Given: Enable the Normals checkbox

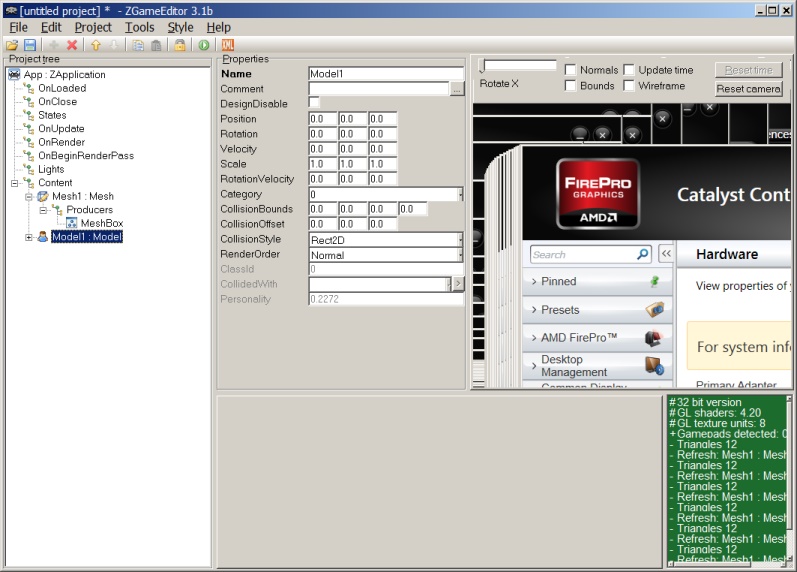Looking at the screenshot, I should pyautogui.click(x=570, y=70).
